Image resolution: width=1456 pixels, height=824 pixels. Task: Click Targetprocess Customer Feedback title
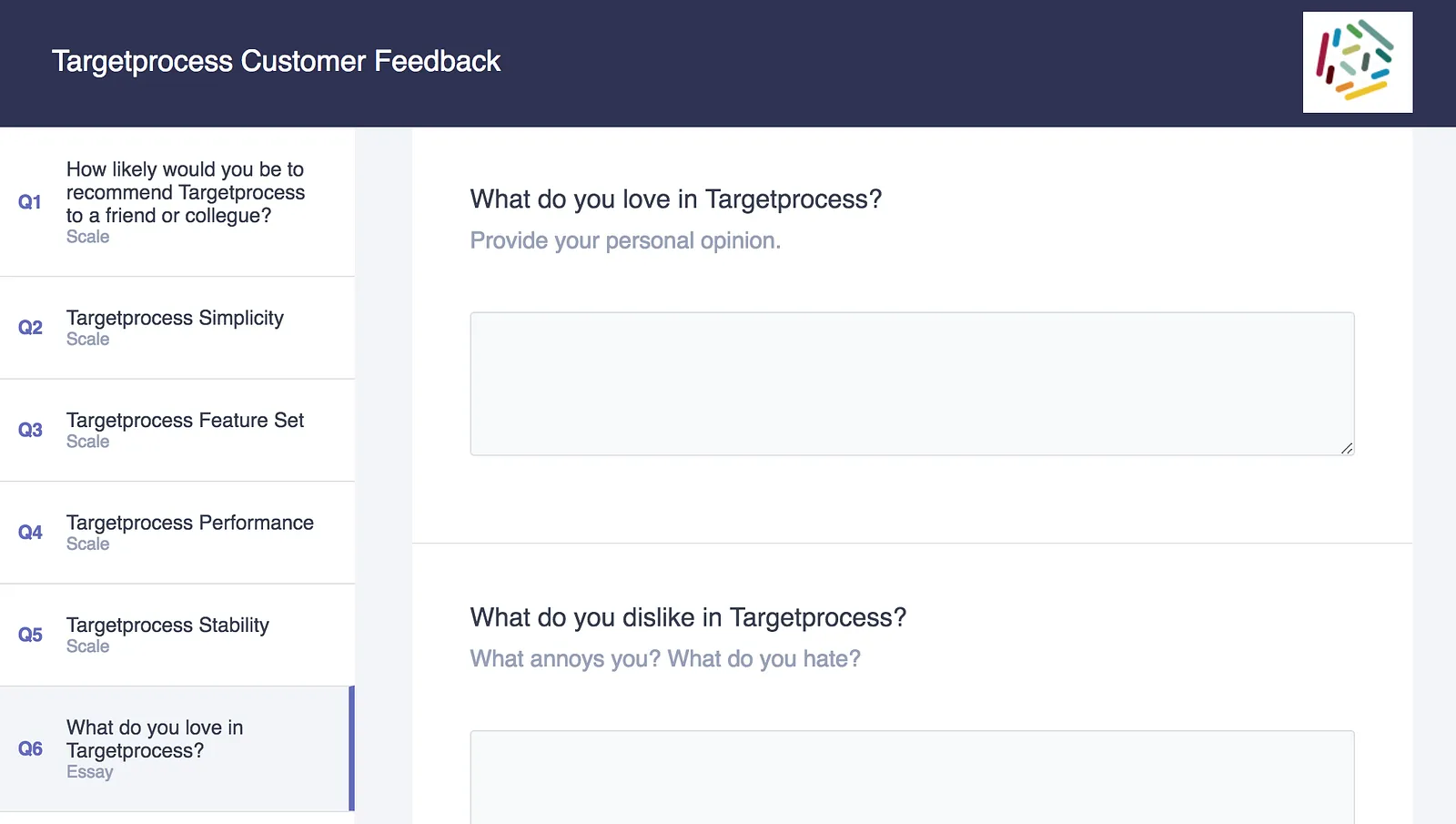276,61
